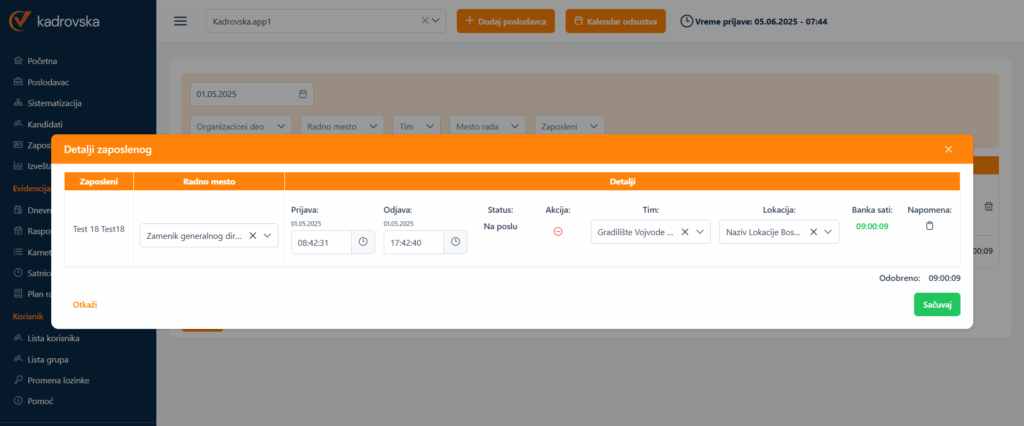Viewport: 1024px width, 426px height.
Task: Click the green Sačuvaj button
Action: pyautogui.click(x=936, y=304)
